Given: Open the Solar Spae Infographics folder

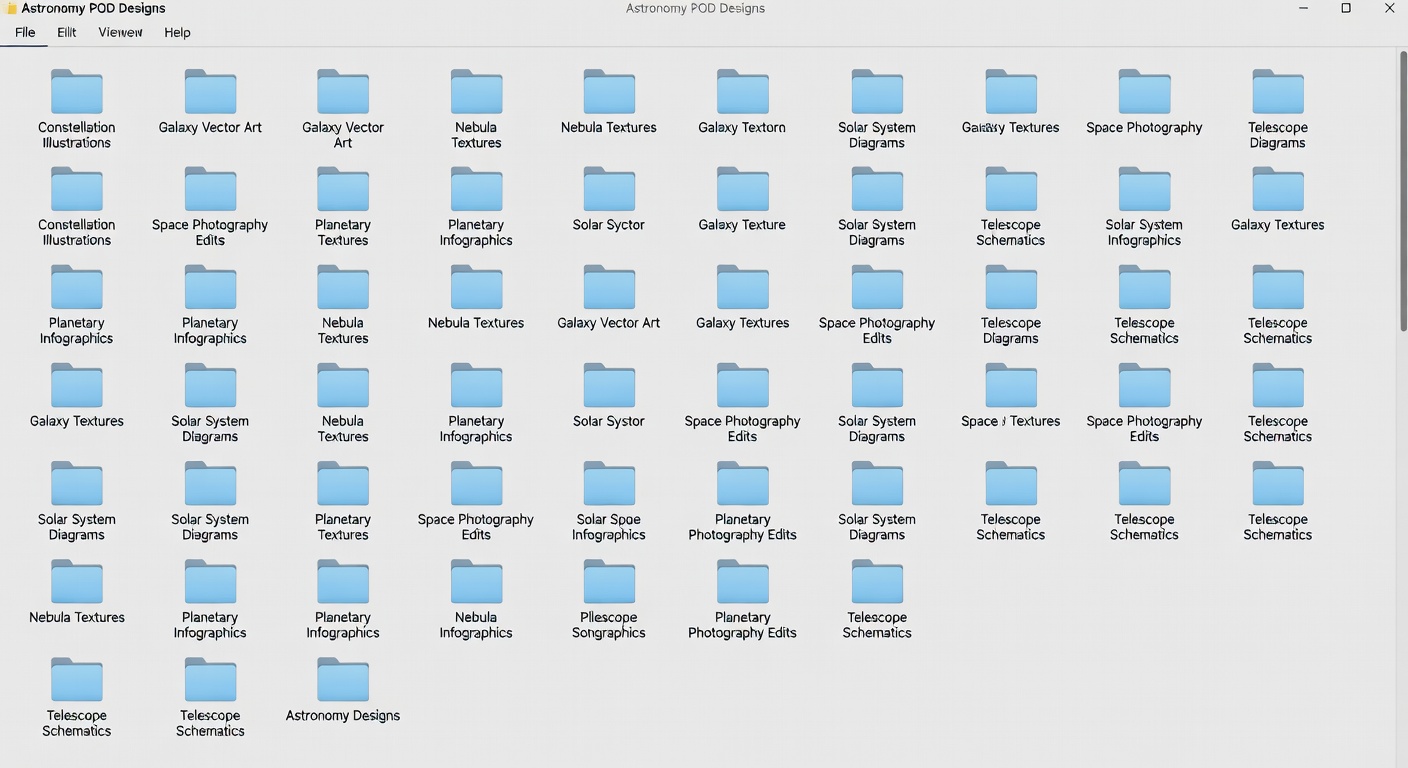Looking at the screenshot, I should [608, 501].
